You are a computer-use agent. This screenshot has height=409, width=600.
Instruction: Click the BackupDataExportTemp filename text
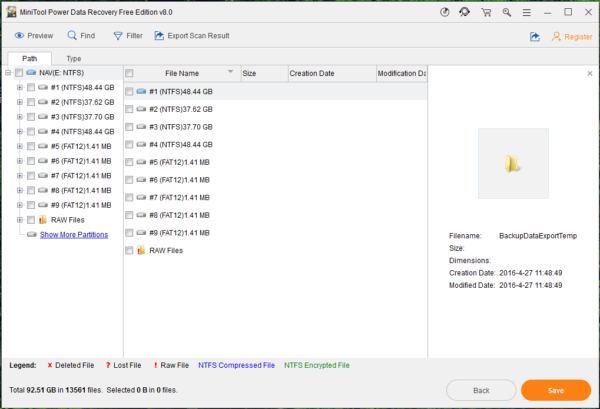tap(538, 236)
